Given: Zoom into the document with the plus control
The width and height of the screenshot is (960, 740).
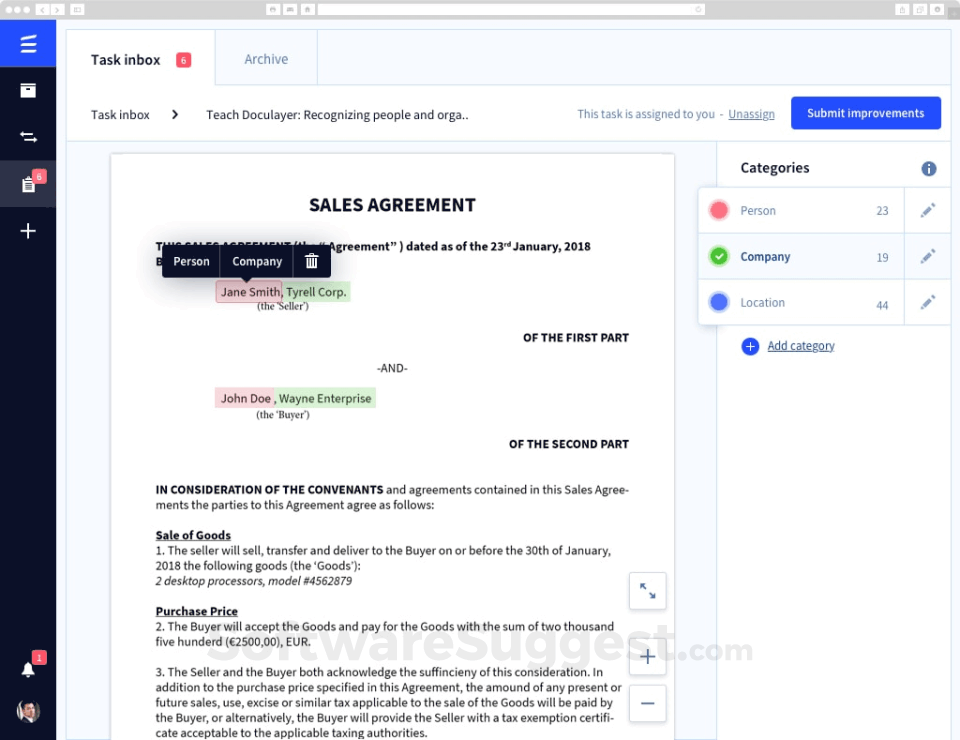Looking at the screenshot, I should pos(647,657).
